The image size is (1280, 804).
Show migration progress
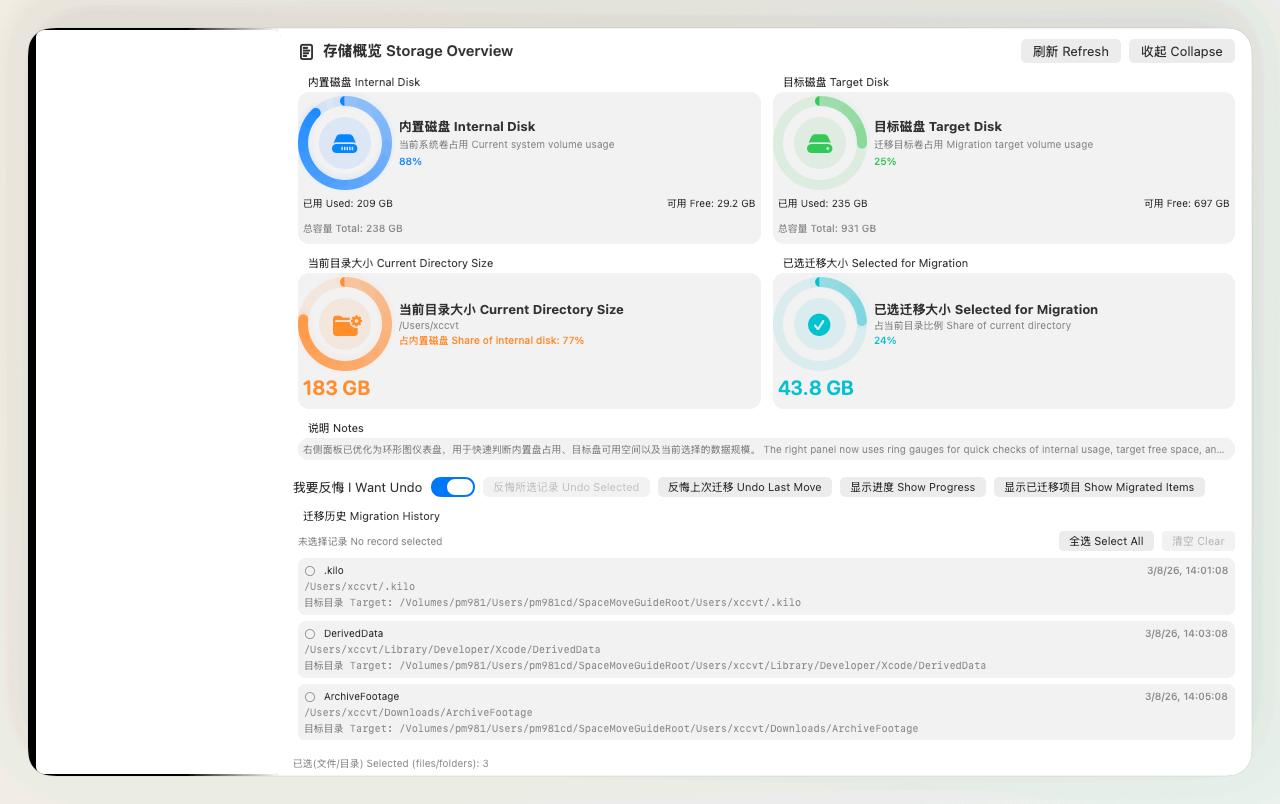click(x=912, y=487)
